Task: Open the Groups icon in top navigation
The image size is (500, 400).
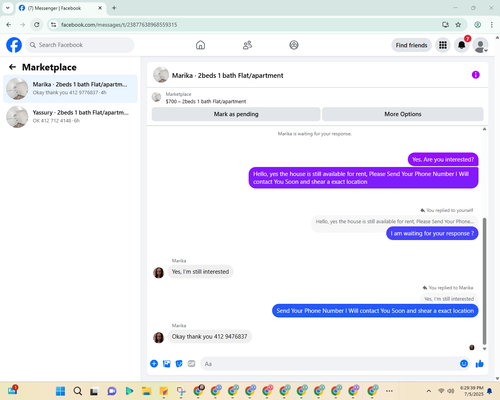Action: click(294, 45)
